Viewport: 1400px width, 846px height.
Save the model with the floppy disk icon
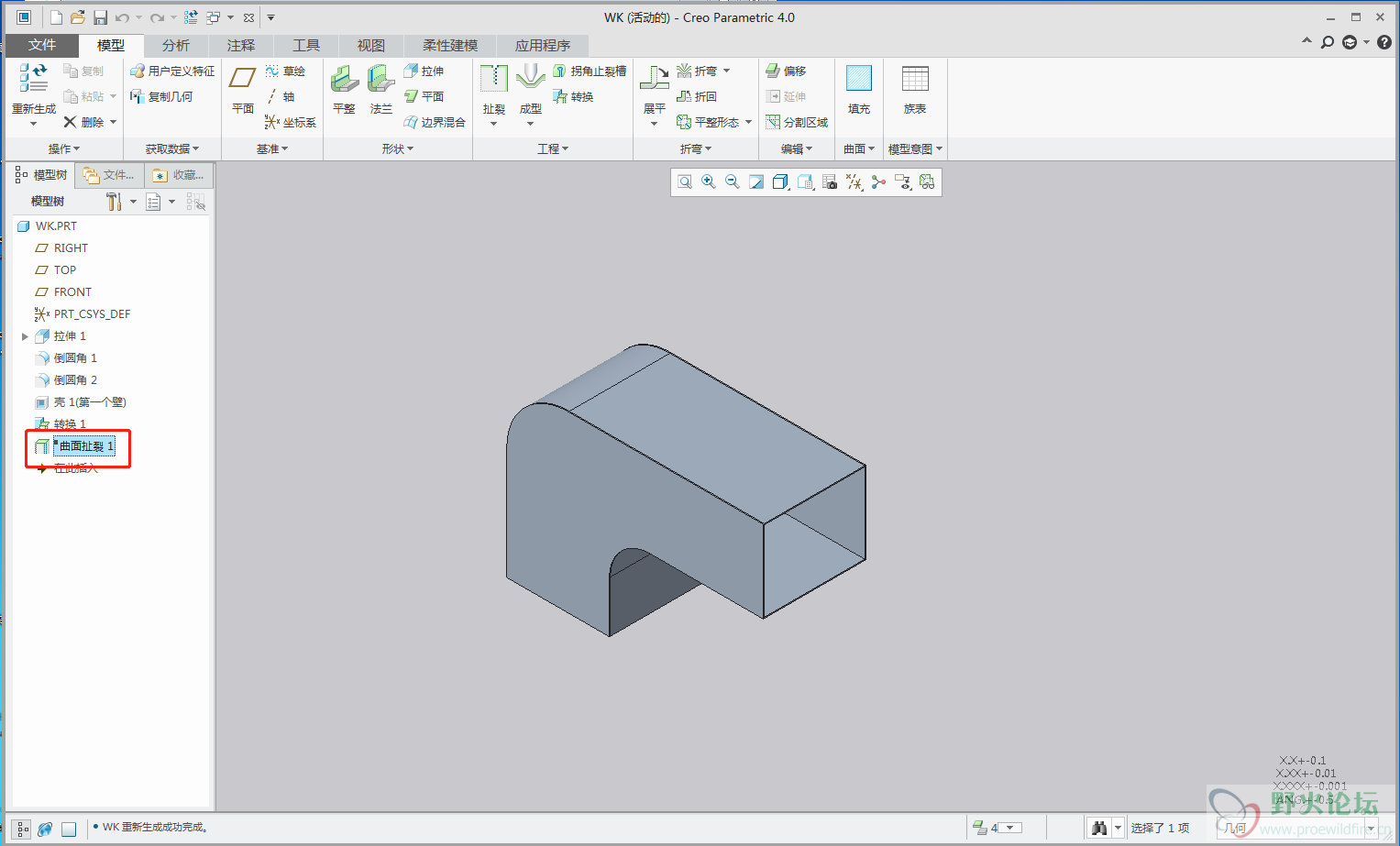(x=101, y=17)
